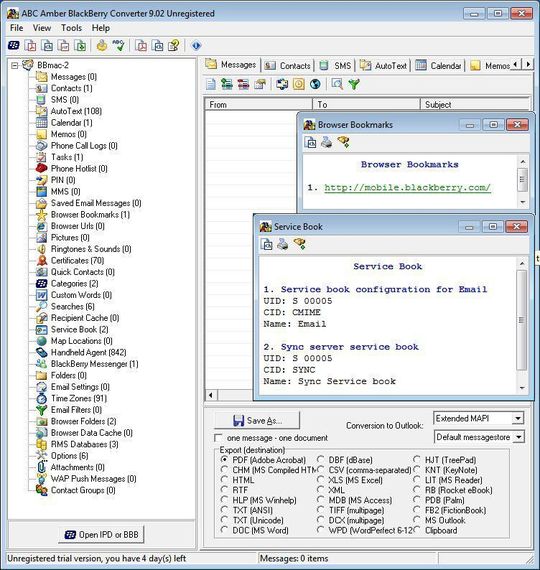Sort messages by the Subject column header
The image size is (540, 570).
tap(475, 104)
